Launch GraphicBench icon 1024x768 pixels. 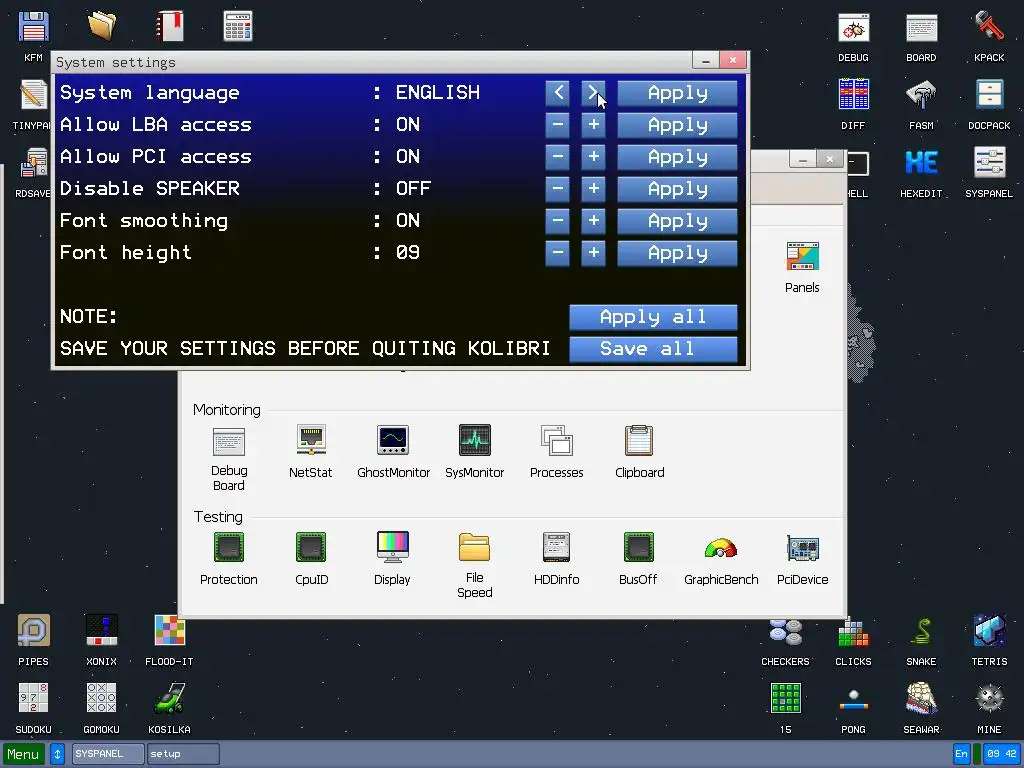(721, 547)
